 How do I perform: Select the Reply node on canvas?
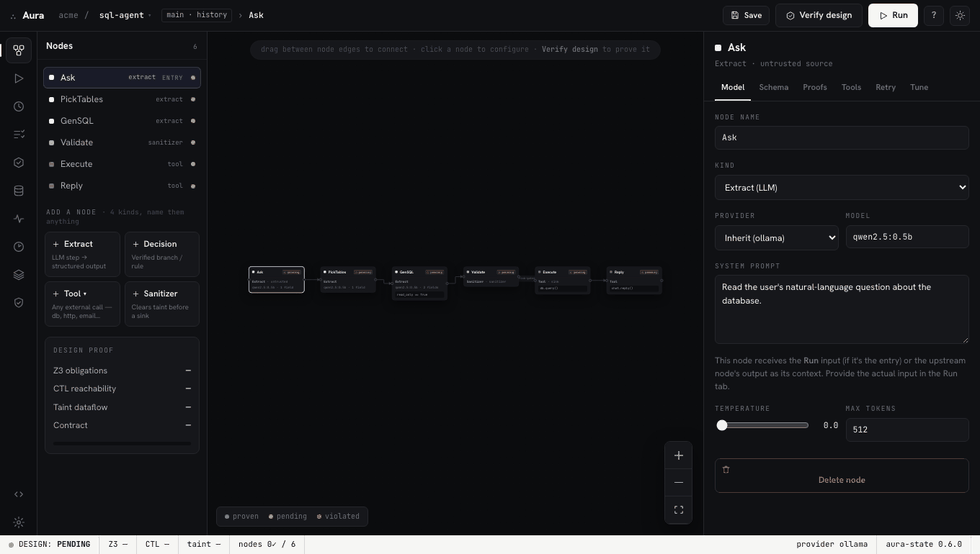(x=634, y=280)
